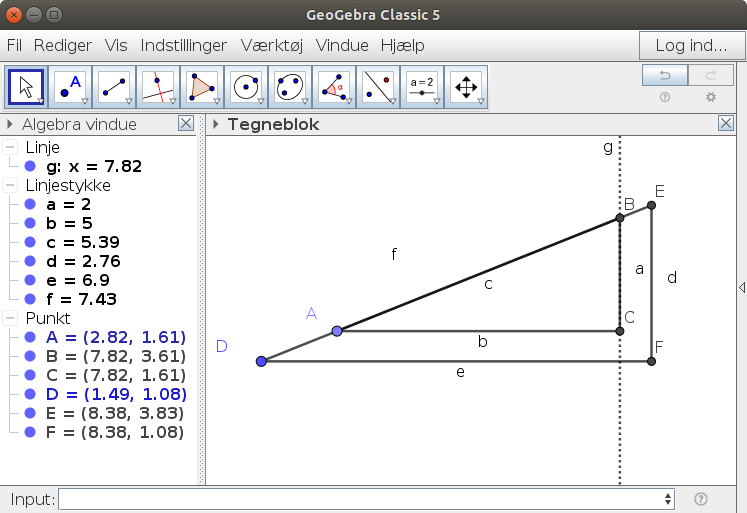Image resolution: width=747 pixels, height=513 pixels.
Task: Select point C on the drawing
Action: coord(620,331)
